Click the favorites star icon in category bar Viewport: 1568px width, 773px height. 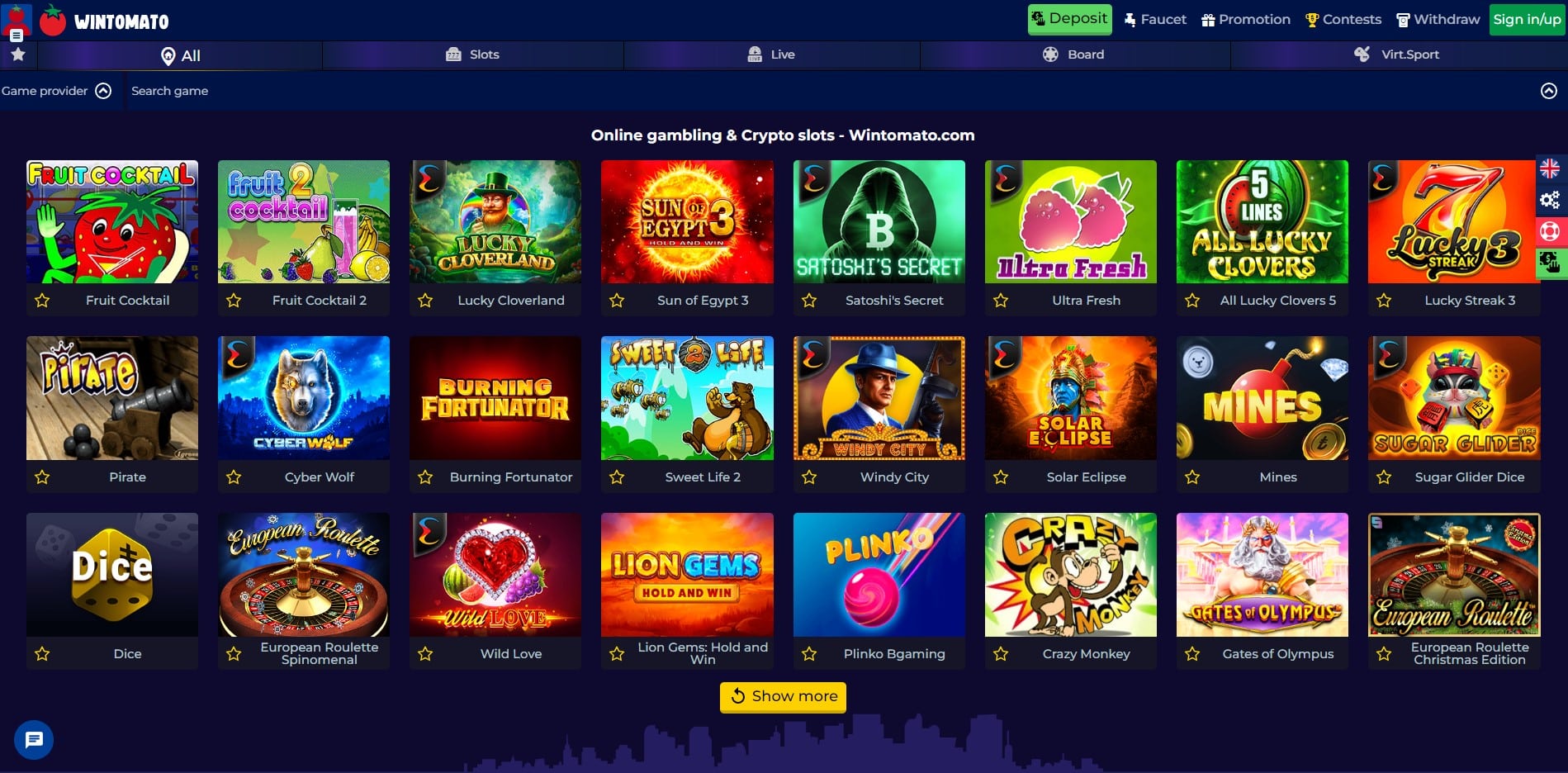[x=18, y=55]
